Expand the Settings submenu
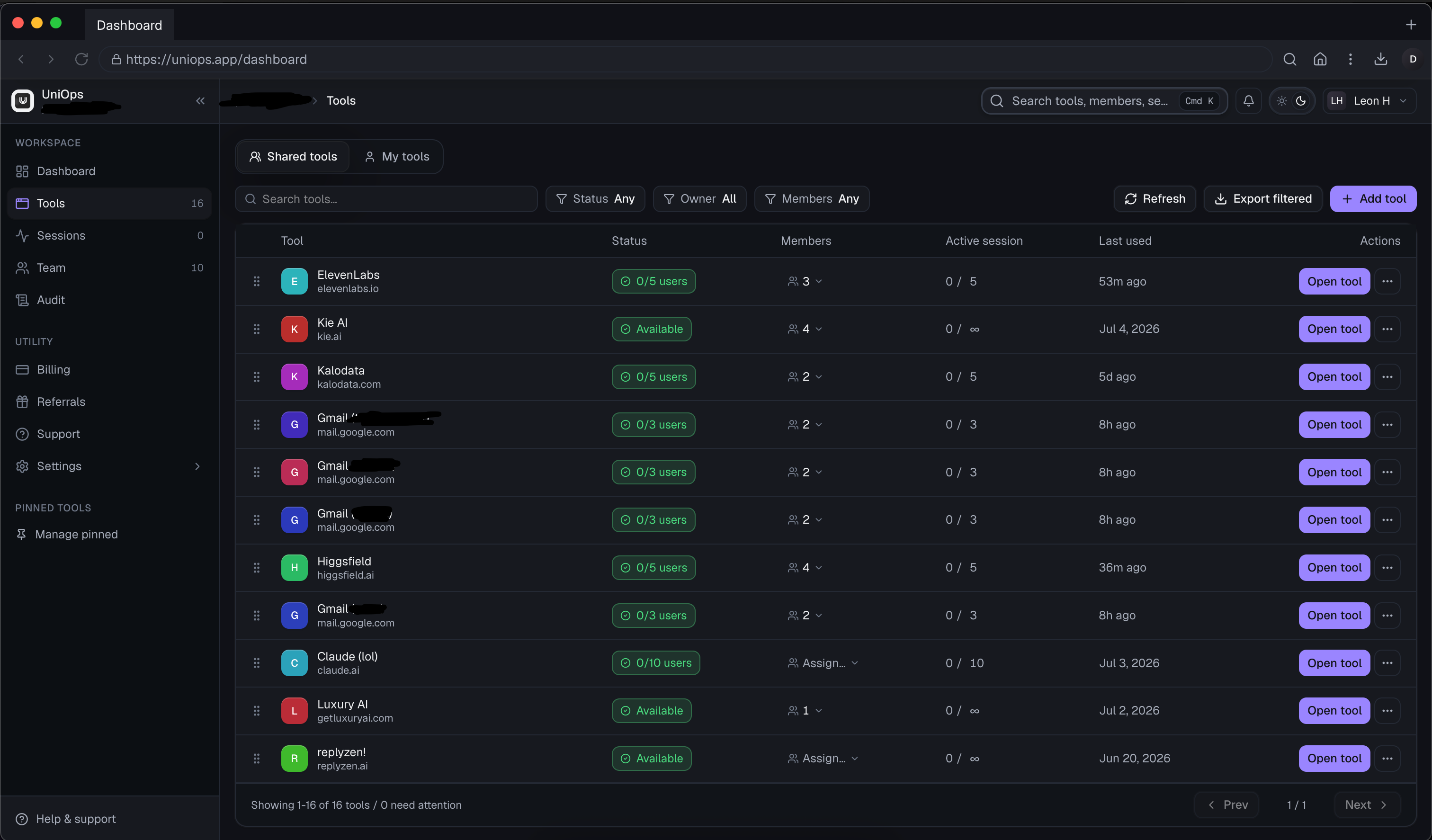The height and width of the screenshot is (840, 1432). click(197, 466)
